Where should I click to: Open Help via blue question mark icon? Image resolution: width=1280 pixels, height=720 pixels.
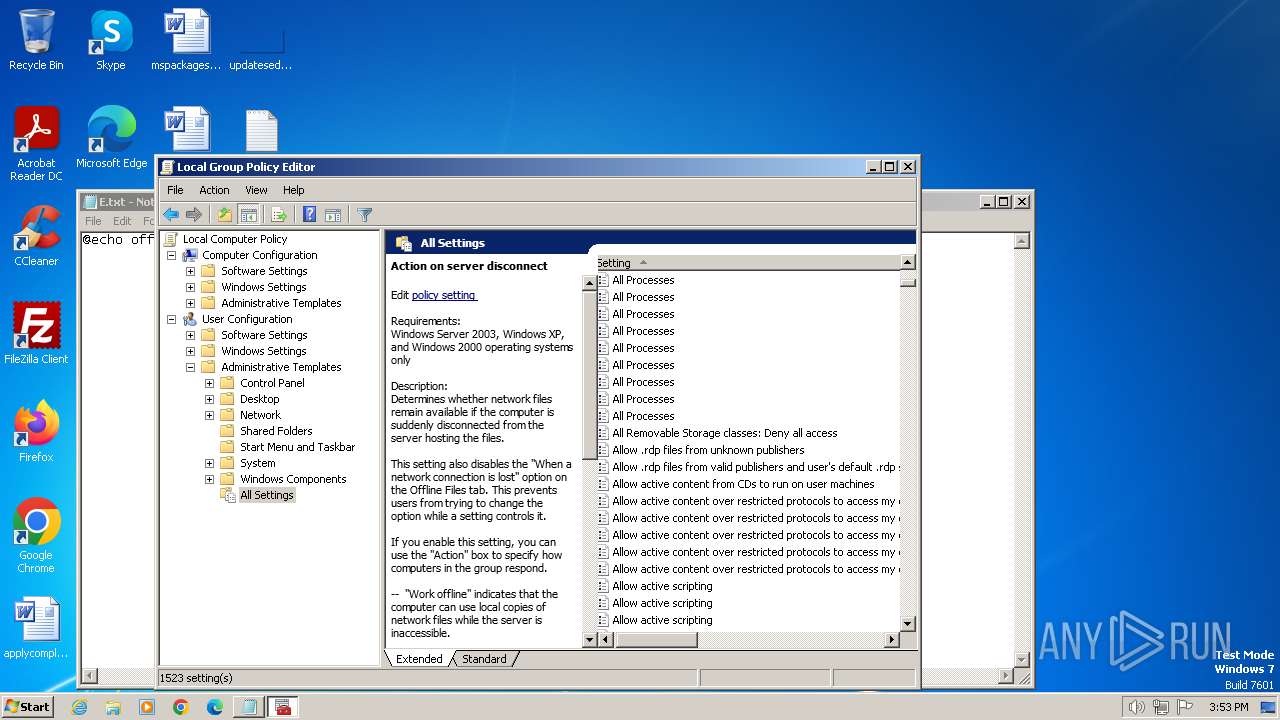[309, 214]
